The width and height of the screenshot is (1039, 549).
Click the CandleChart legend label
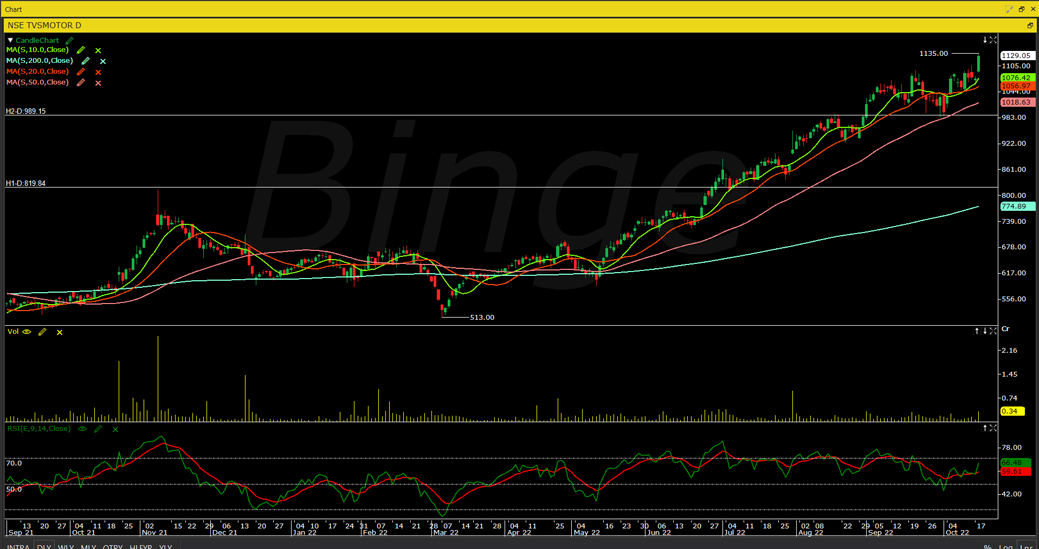[37, 40]
